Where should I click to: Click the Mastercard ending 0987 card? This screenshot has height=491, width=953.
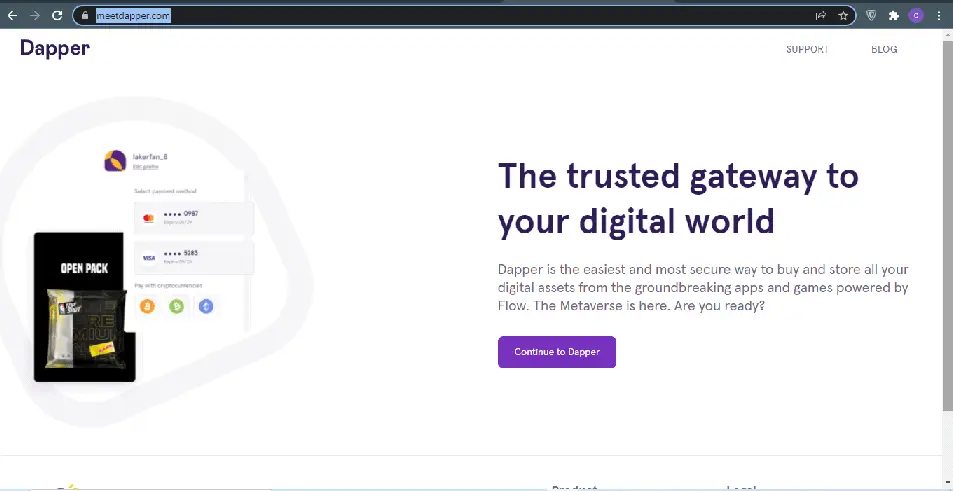pyautogui.click(x=194, y=218)
